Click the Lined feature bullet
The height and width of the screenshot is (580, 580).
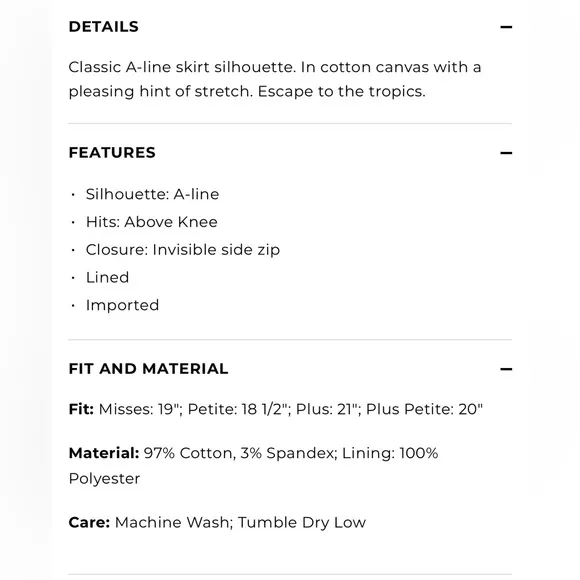[x=107, y=277]
